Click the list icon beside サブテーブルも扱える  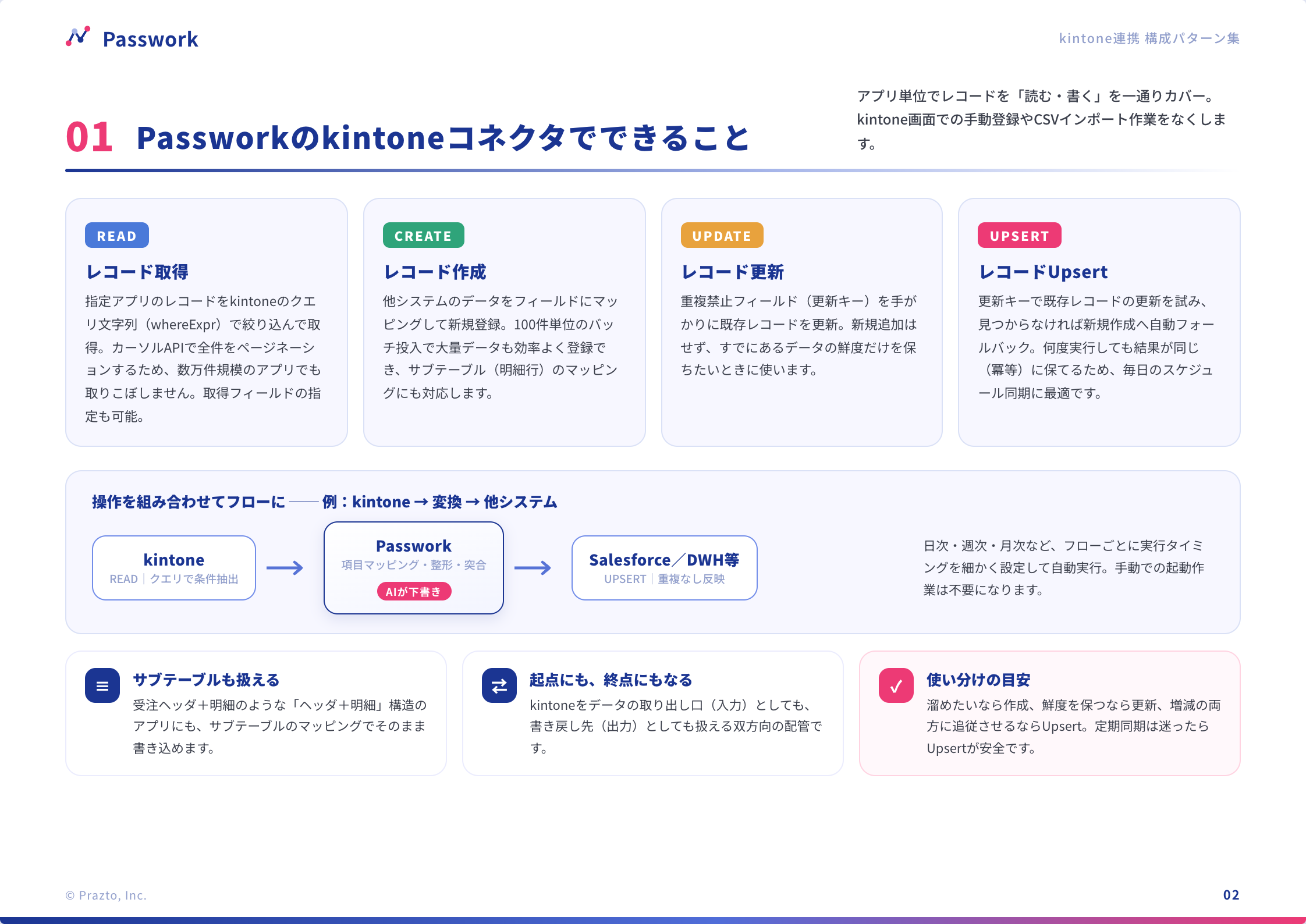pos(102,685)
